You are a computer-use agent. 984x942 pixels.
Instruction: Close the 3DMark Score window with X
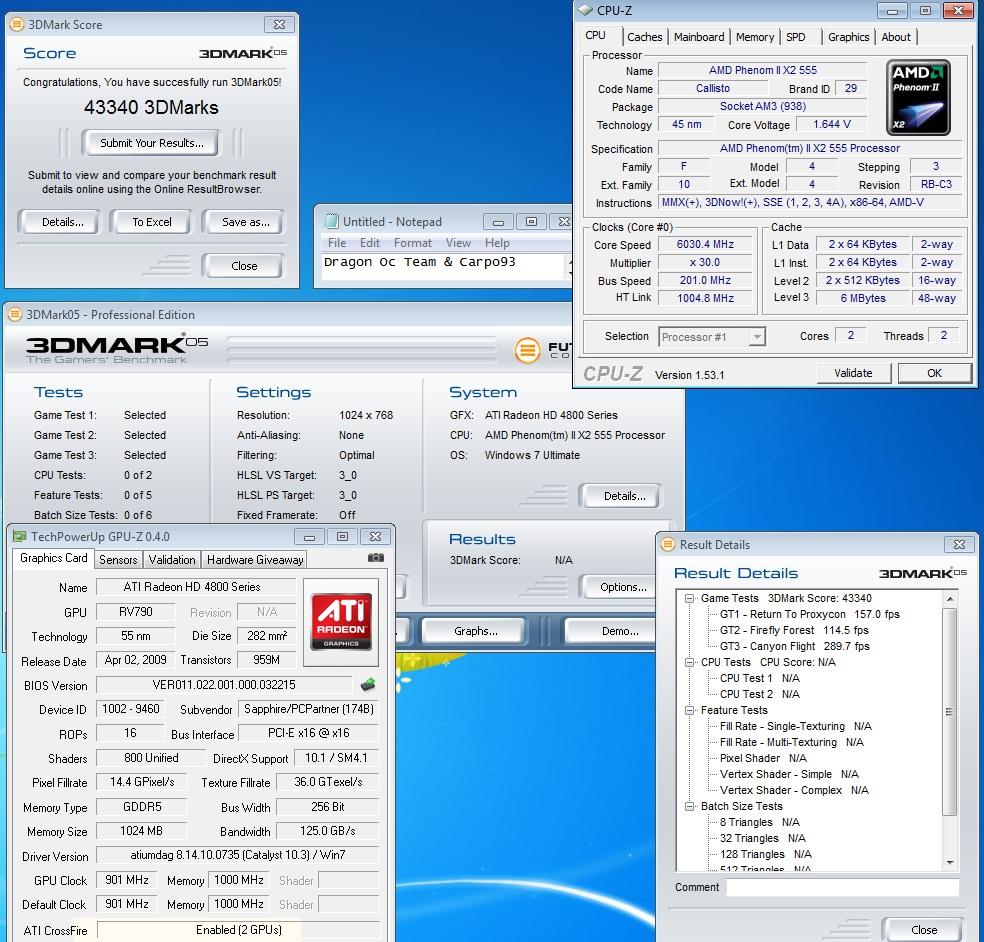point(279,24)
